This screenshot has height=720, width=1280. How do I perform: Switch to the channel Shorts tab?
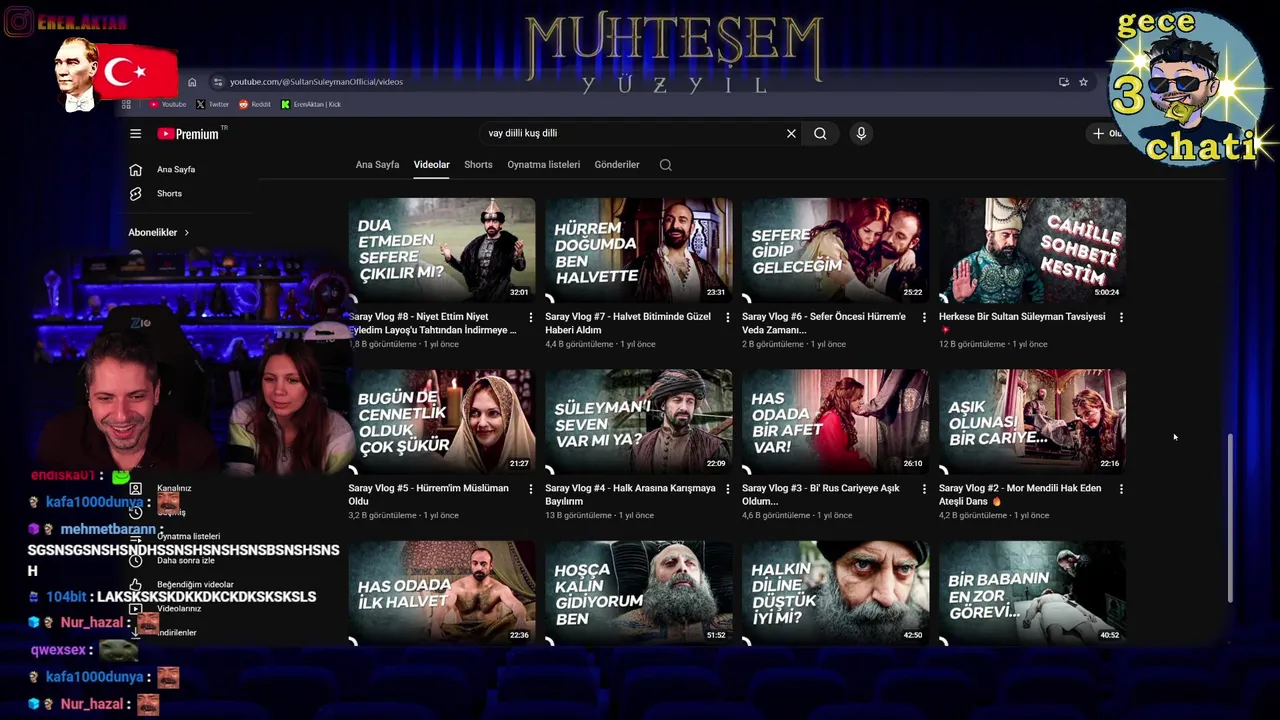[478, 165]
